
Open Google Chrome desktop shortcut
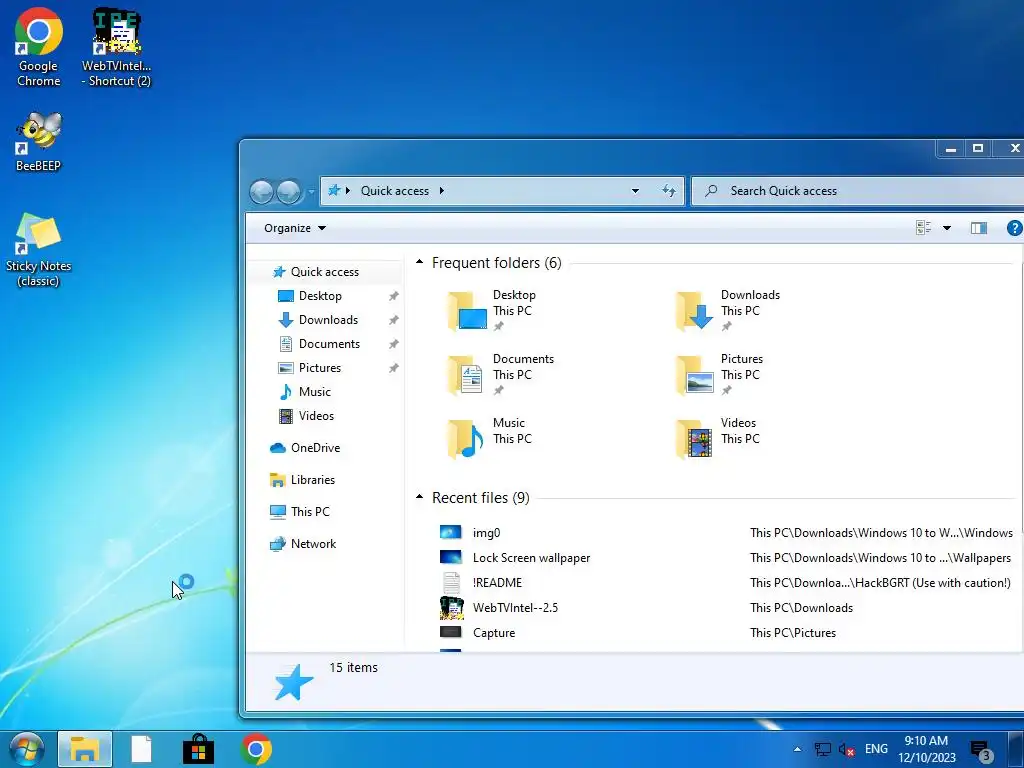click(x=39, y=47)
